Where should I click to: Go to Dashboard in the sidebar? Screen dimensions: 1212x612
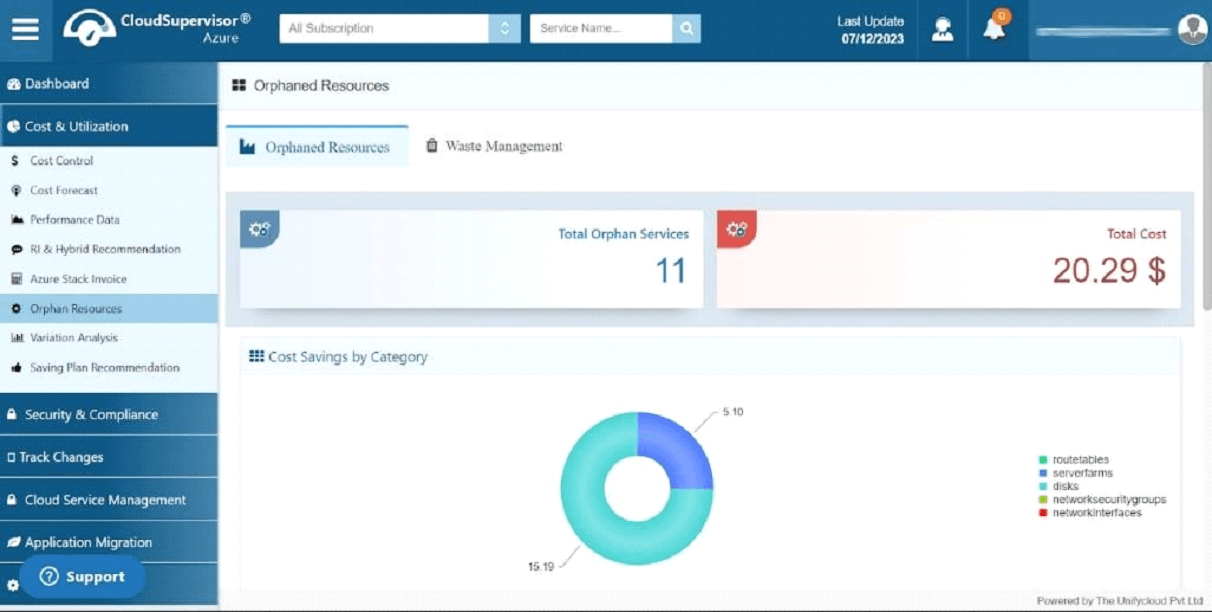click(x=109, y=84)
